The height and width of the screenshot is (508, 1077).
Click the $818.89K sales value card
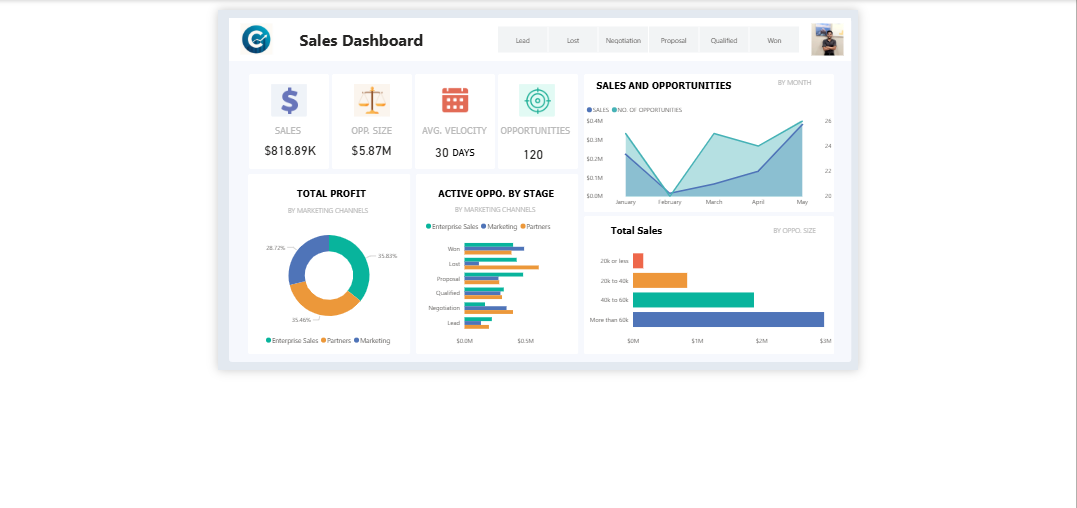pos(289,151)
